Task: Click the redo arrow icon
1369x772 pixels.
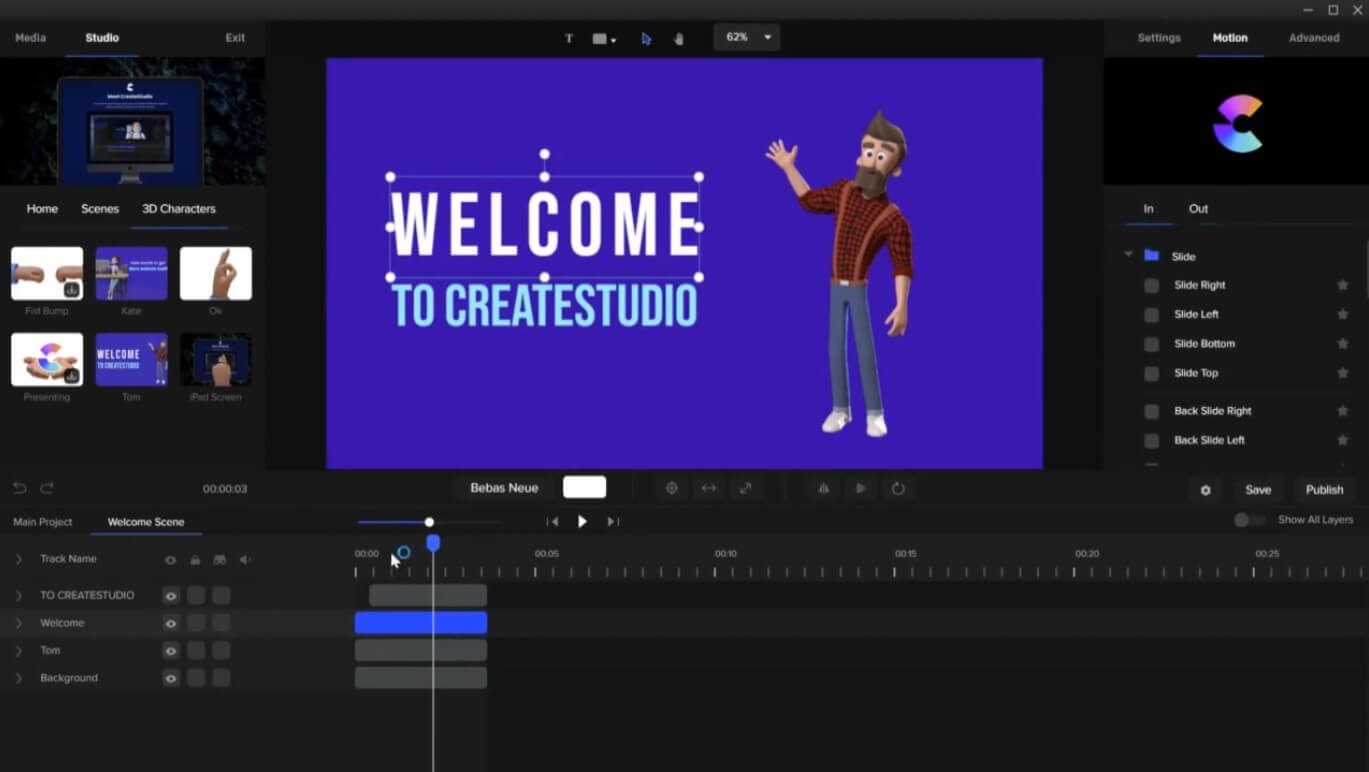Action: [x=47, y=488]
